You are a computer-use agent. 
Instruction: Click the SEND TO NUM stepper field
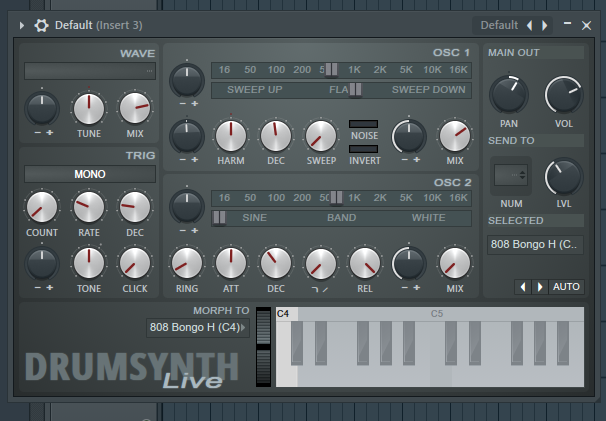click(x=511, y=175)
